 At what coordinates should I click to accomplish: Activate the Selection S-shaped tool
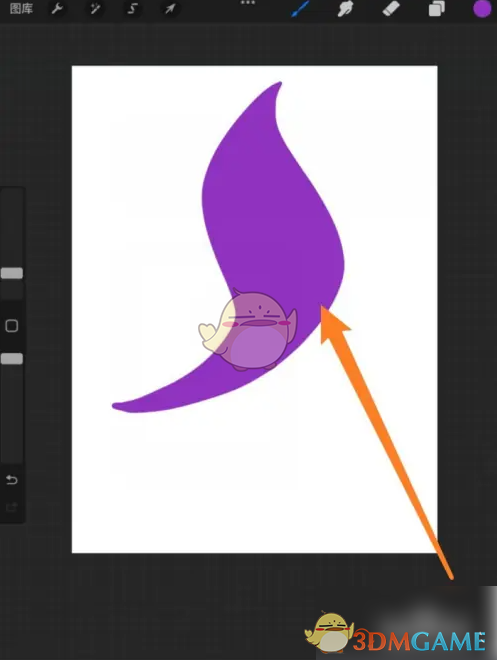click(x=132, y=8)
